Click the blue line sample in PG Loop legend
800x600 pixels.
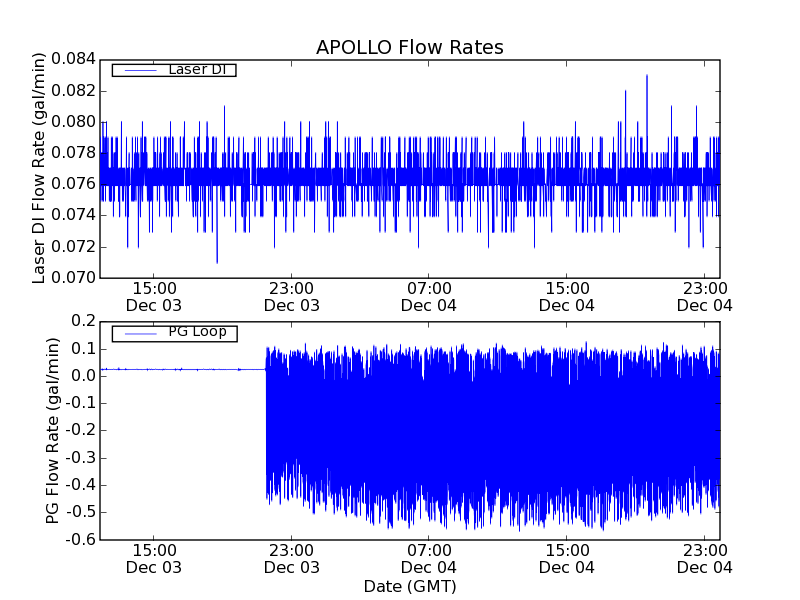click(141, 334)
